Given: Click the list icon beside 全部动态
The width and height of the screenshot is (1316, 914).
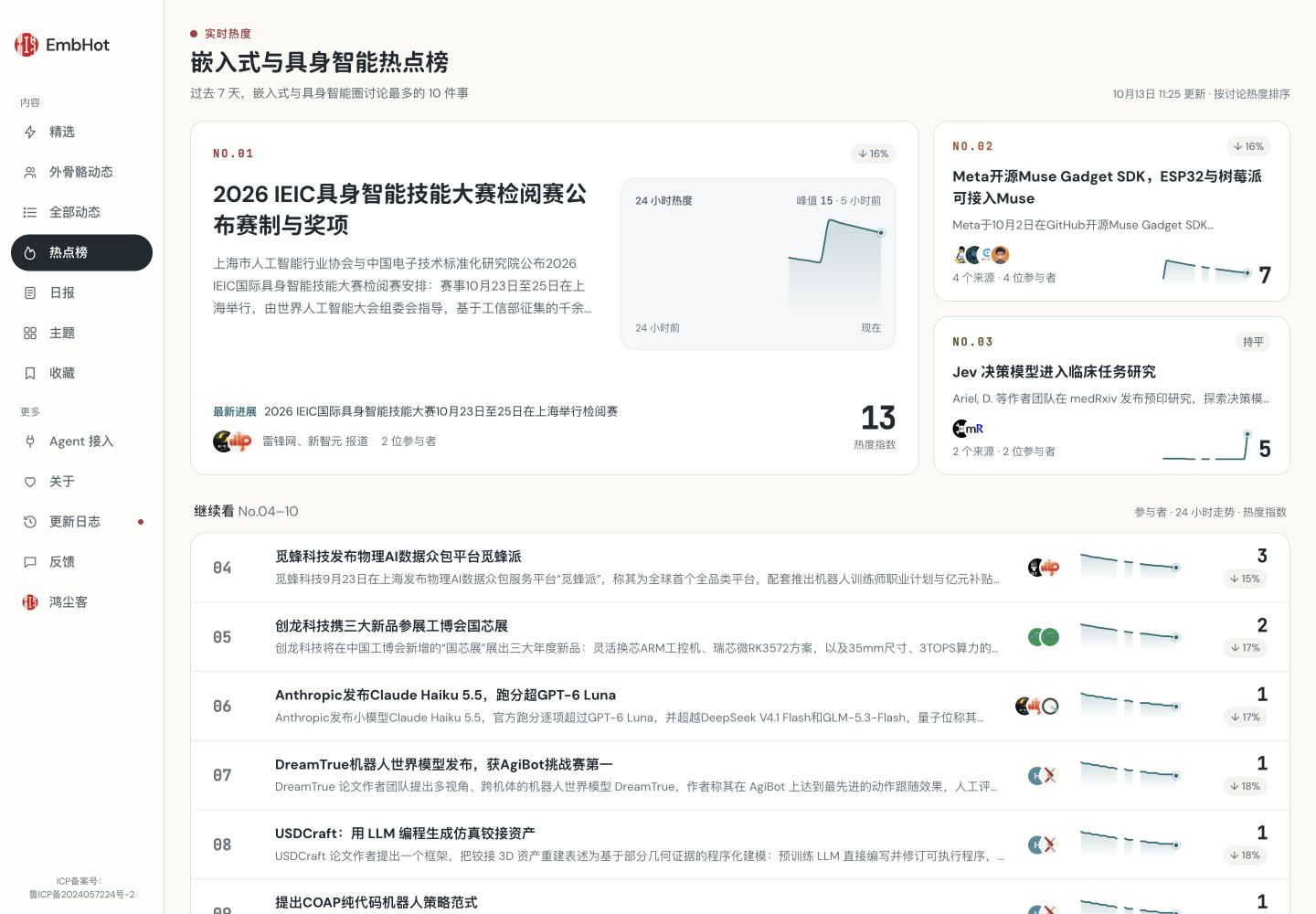Looking at the screenshot, I should (30, 213).
